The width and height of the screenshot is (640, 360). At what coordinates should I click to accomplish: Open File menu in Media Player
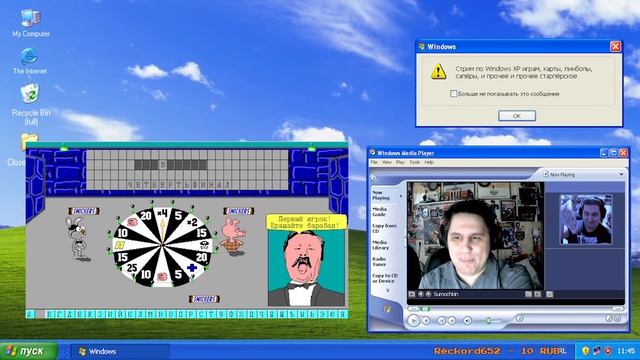coord(374,162)
